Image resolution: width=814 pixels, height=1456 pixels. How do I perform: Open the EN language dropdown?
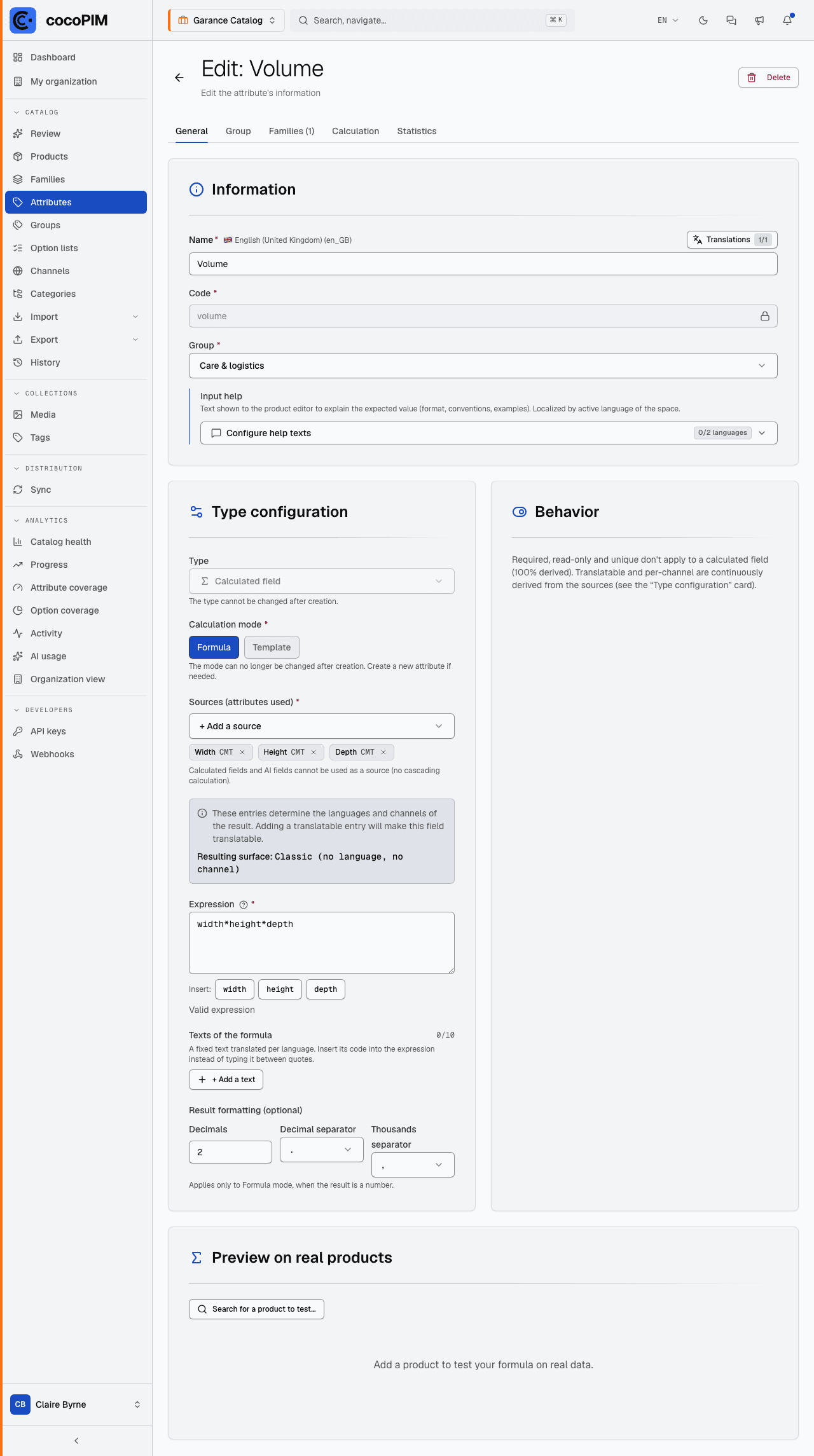click(x=668, y=20)
